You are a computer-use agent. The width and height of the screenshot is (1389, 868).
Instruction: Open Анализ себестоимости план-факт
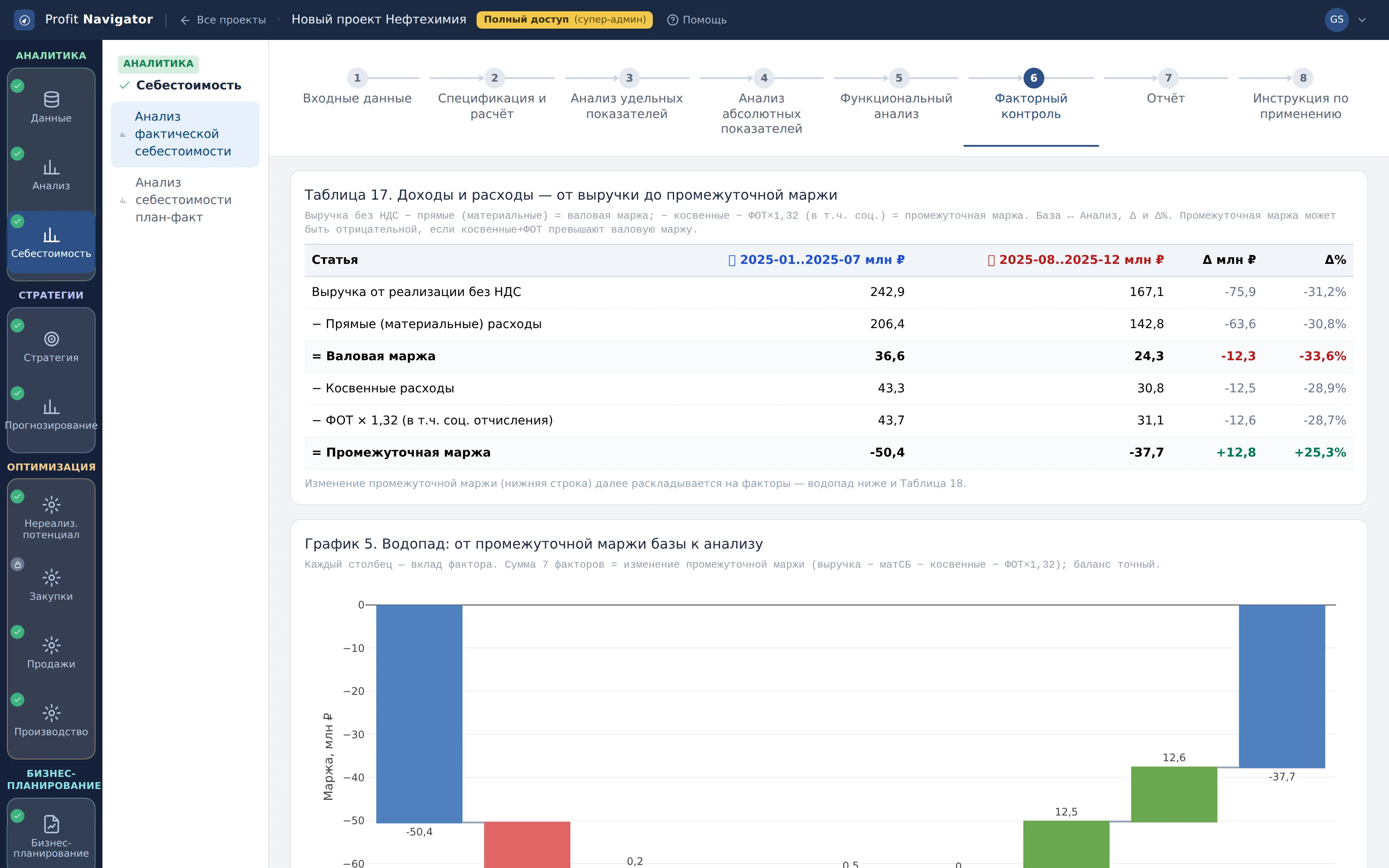tap(185, 200)
